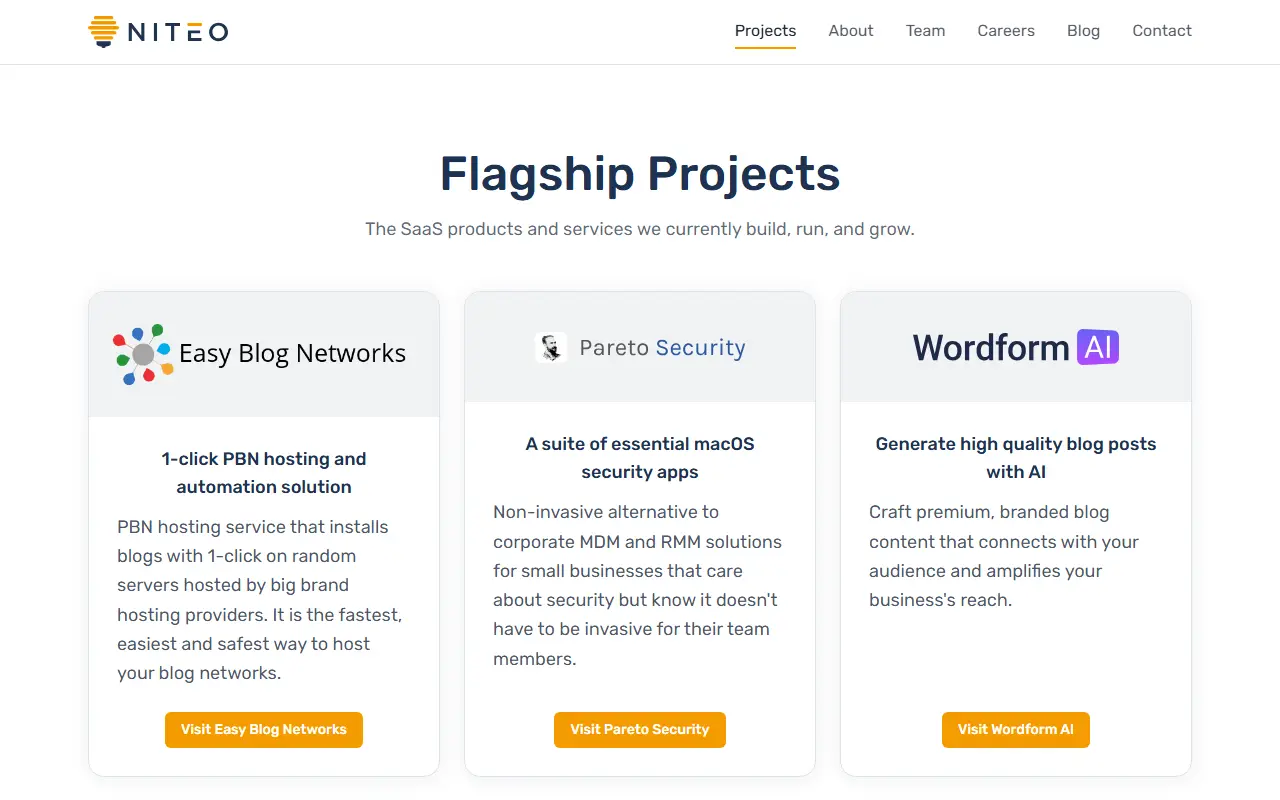Screen dimensions: 1280x800
Task: Click the Visit Easy Blog Networks button
Action: point(264,730)
